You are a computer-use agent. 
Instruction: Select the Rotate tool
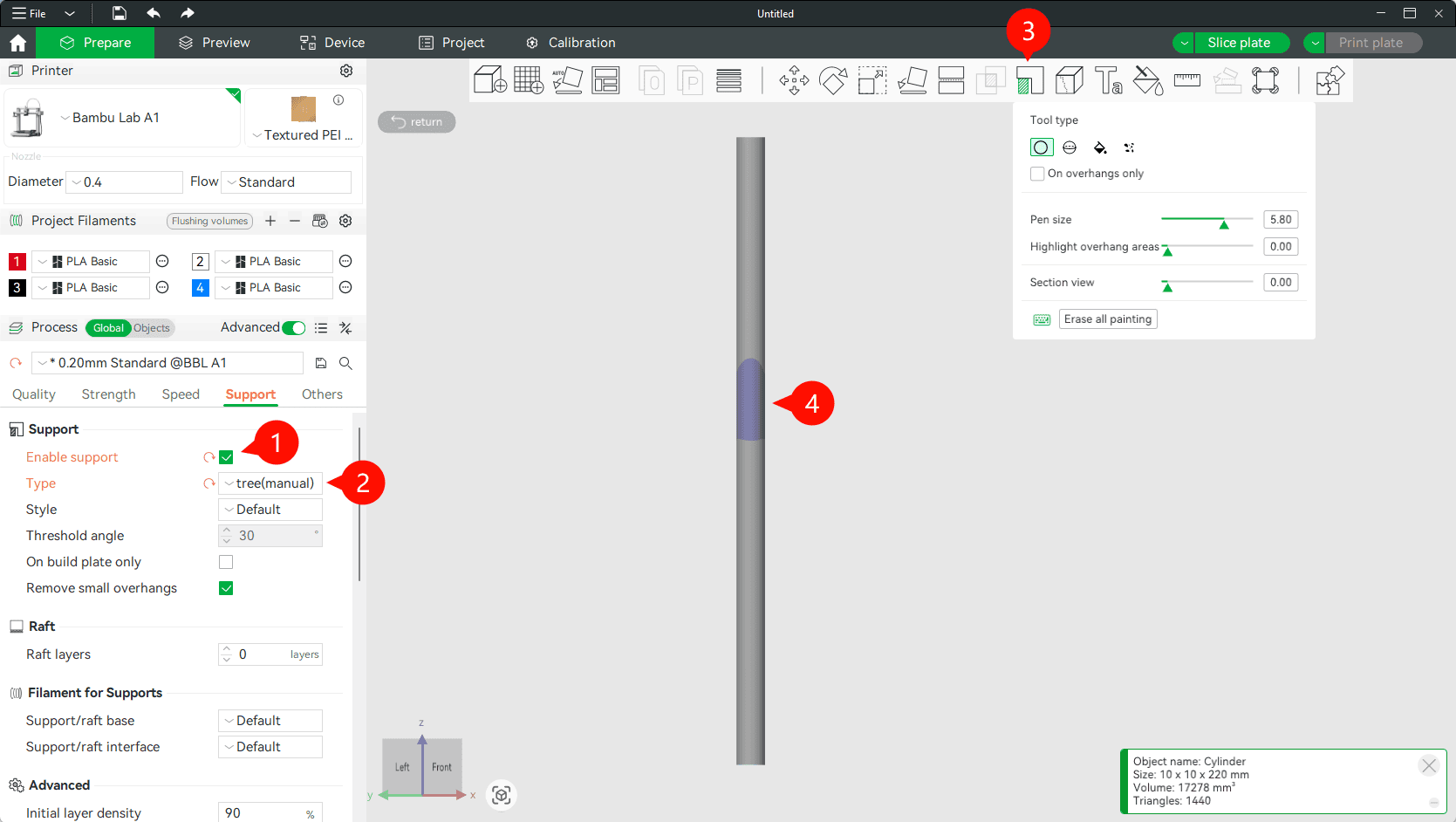[x=832, y=81]
